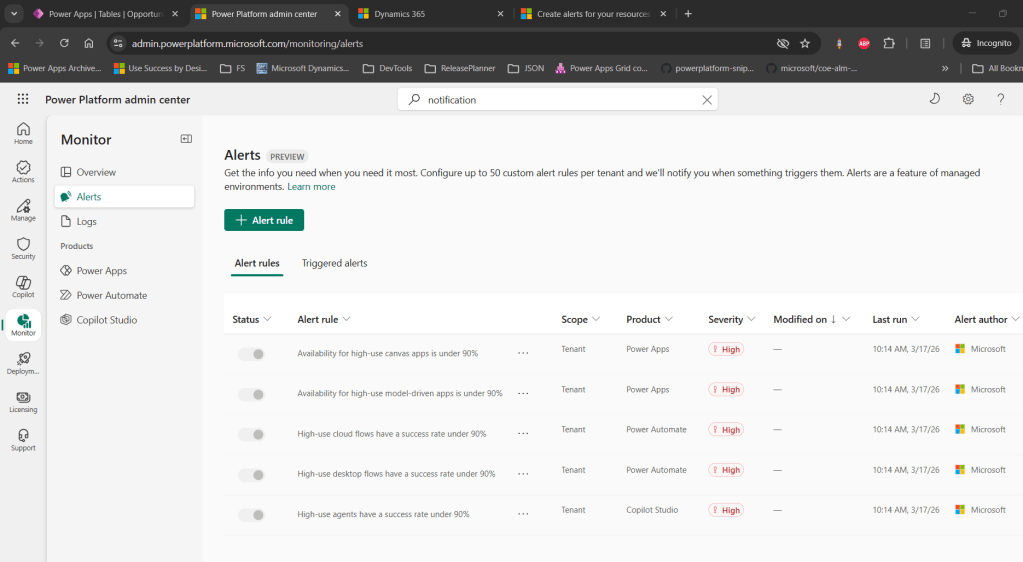Click the Alert rule button
This screenshot has width=1023, height=562.
pyautogui.click(x=264, y=220)
